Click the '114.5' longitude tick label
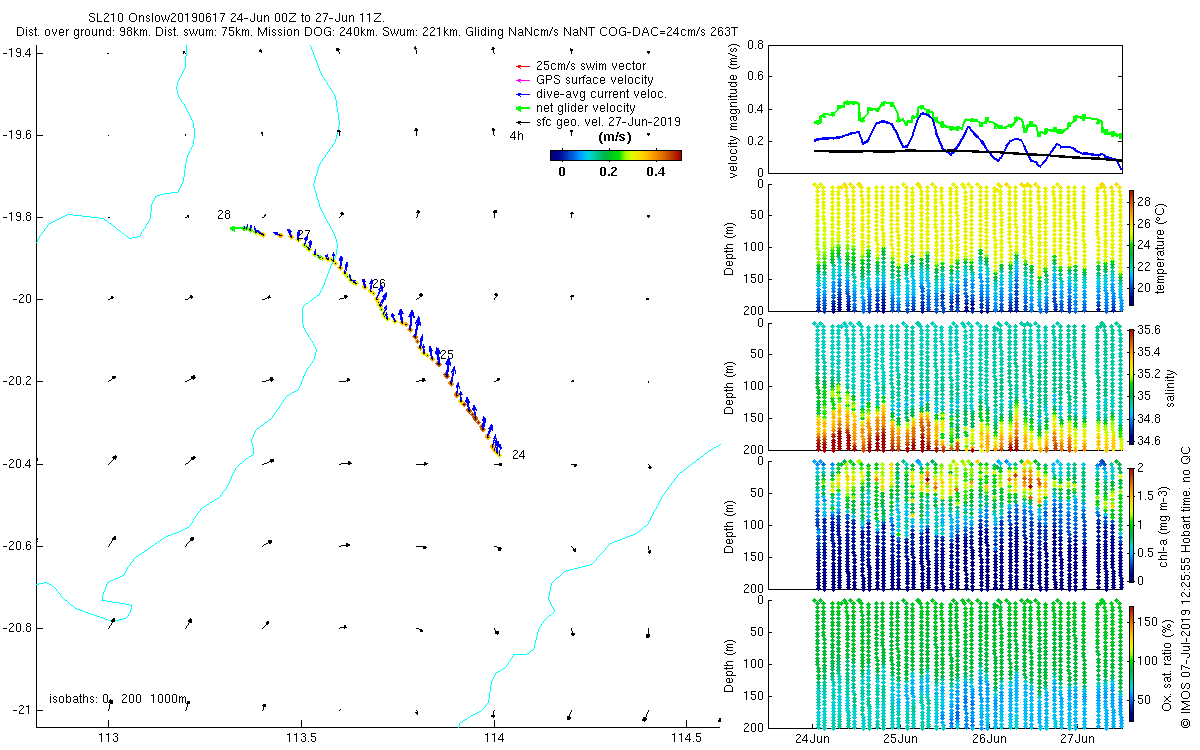This screenshot has height=750, width=1200. pos(685,738)
